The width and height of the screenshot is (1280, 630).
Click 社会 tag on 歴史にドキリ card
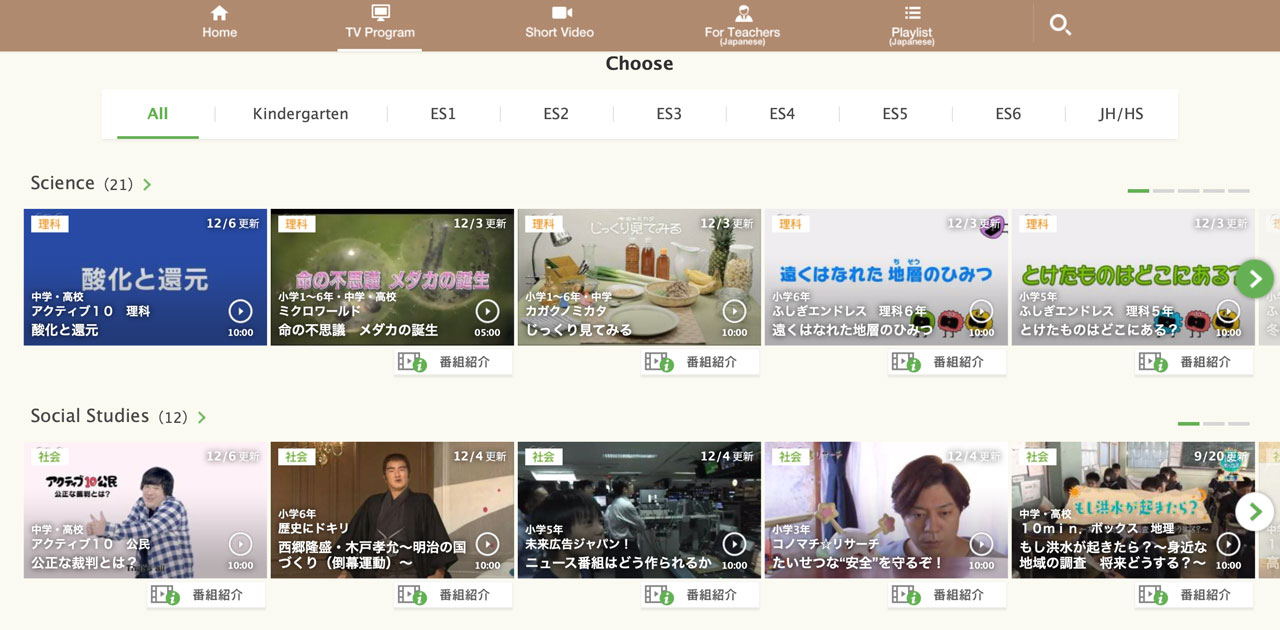tap(296, 457)
